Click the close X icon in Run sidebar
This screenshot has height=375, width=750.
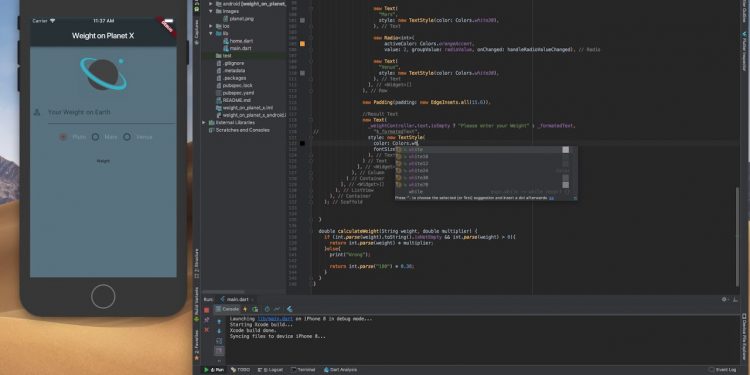(x=207, y=330)
